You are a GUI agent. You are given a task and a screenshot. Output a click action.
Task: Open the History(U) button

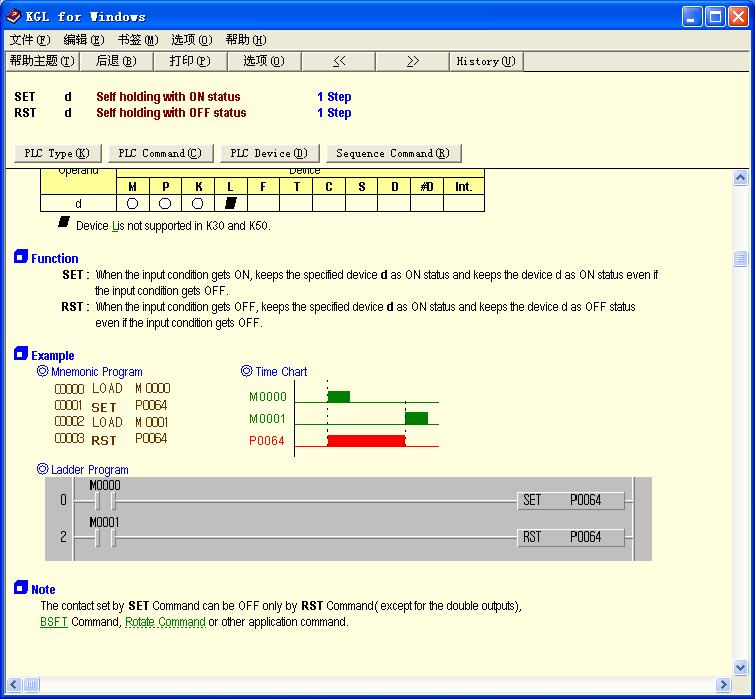click(x=486, y=61)
